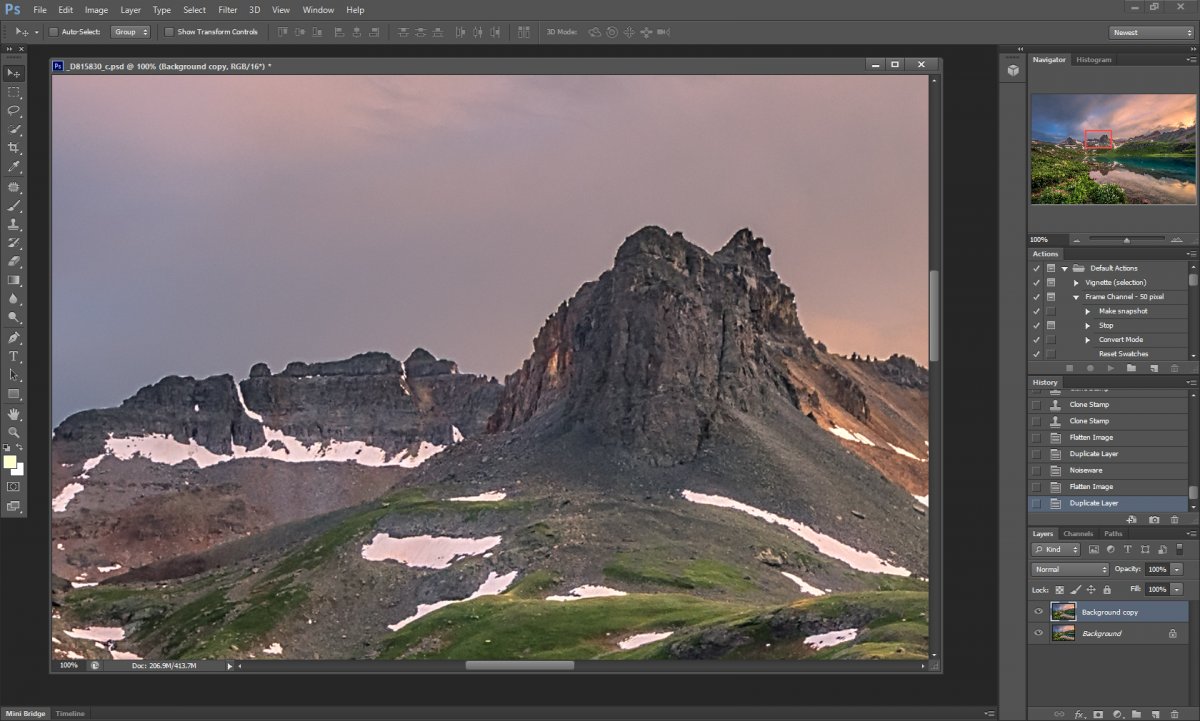Viewport: 1200px width, 721px height.
Task: Switch to the Channels tab
Action: (x=1078, y=534)
